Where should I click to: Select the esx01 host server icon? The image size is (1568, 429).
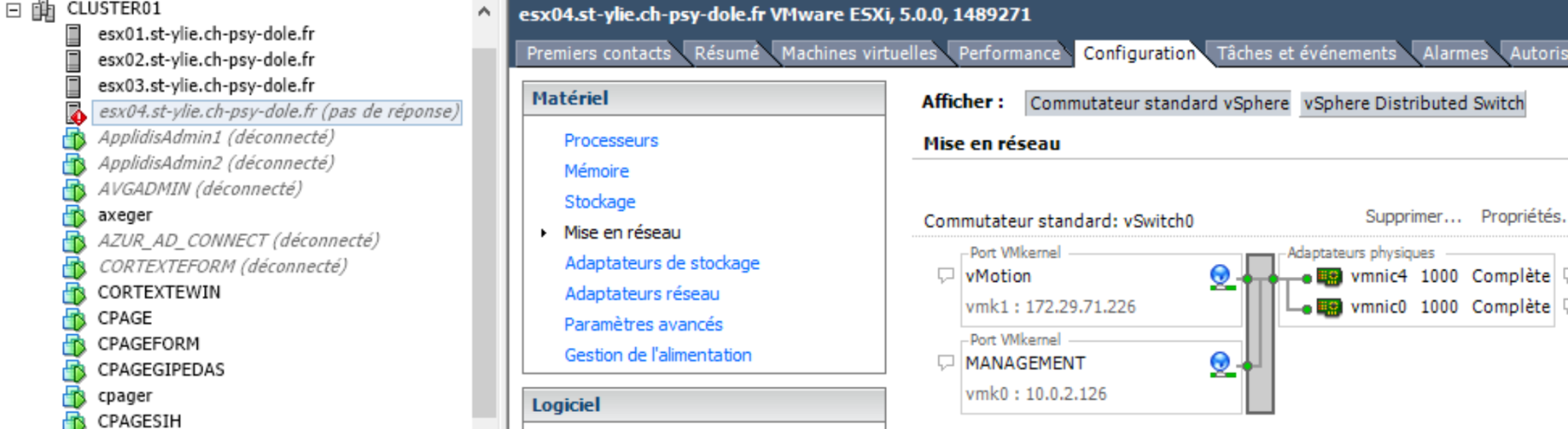click(x=73, y=34)
